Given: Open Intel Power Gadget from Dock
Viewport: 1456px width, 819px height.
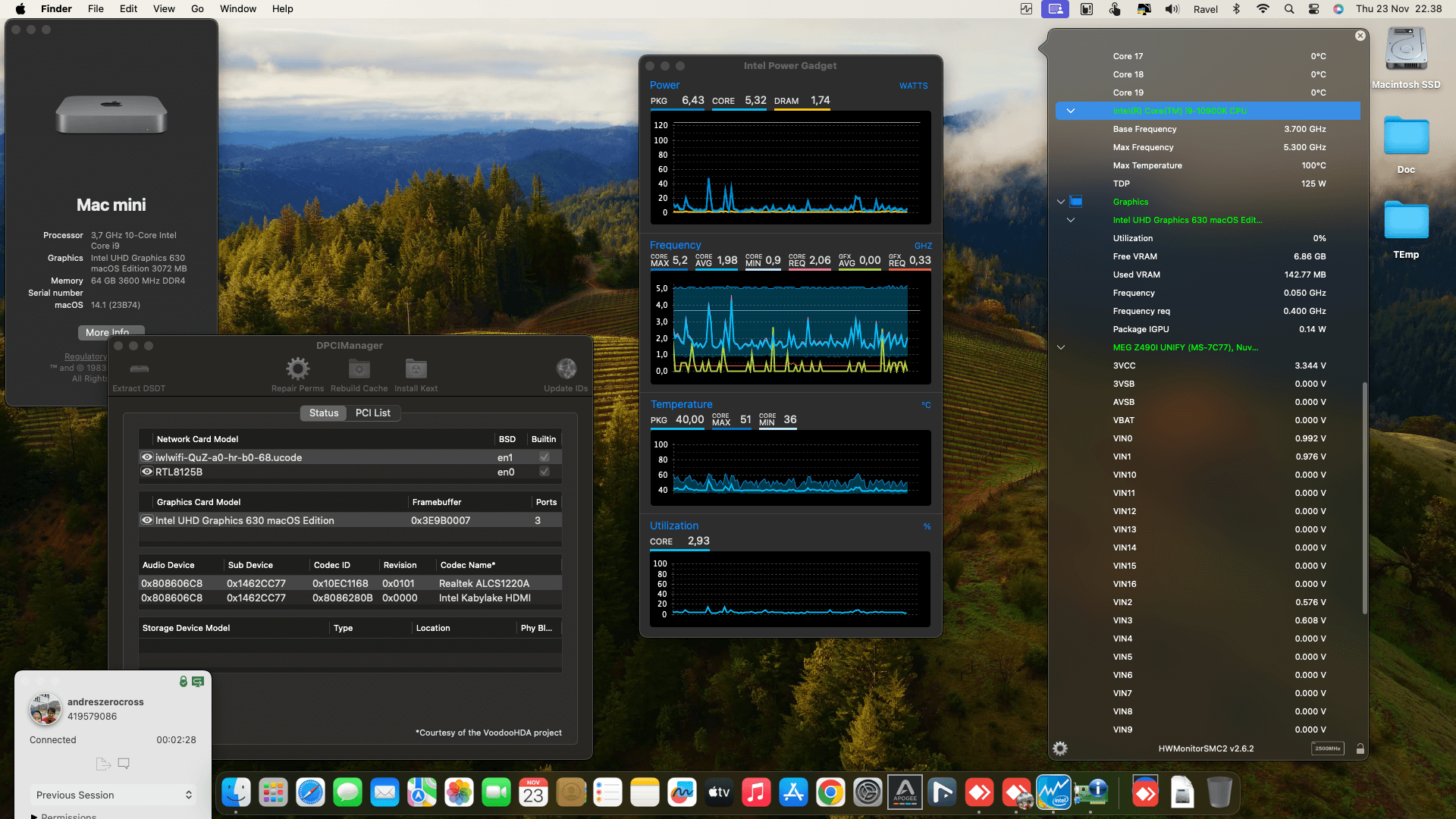Looking at the screenshot, I should point(1053,792).
